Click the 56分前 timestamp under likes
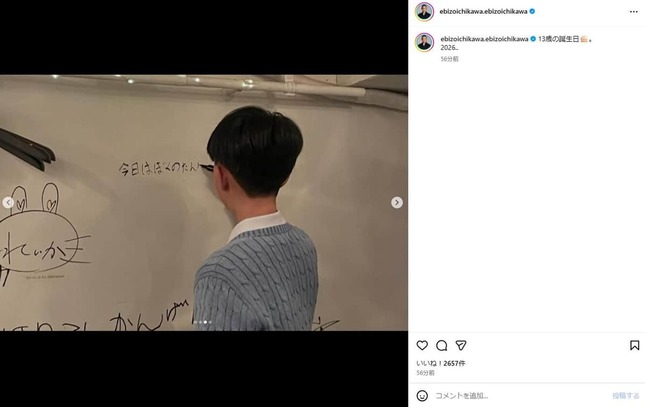The height and width of the screenshot is (407, 645). 425,373
